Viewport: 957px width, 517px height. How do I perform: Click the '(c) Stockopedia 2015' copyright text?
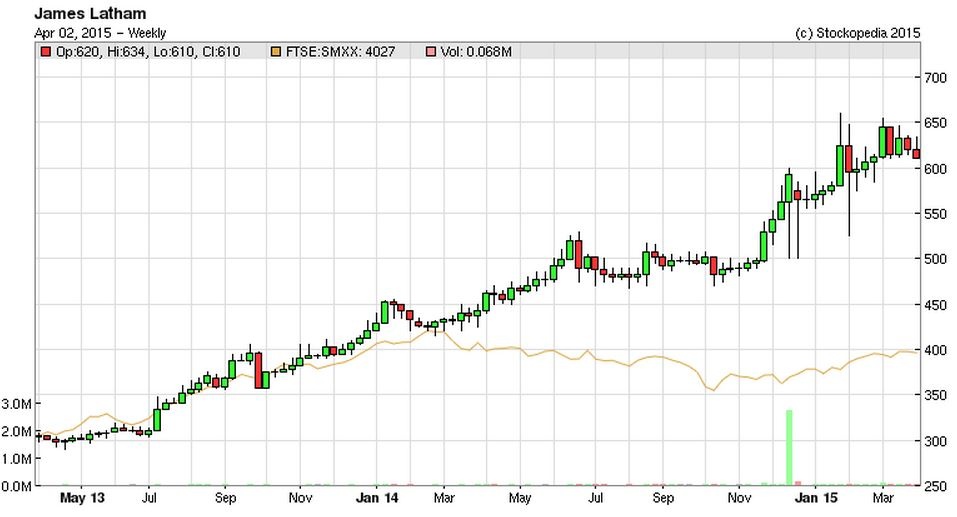[x=858, y=33]
